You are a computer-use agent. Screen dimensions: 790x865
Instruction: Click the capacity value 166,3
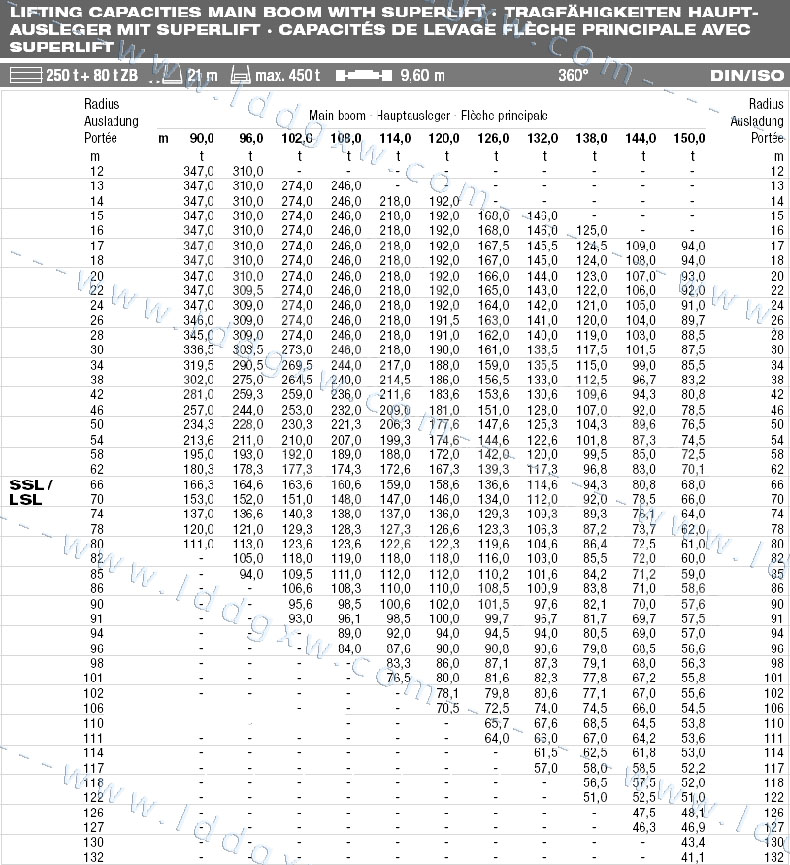(x=198, y=484)
